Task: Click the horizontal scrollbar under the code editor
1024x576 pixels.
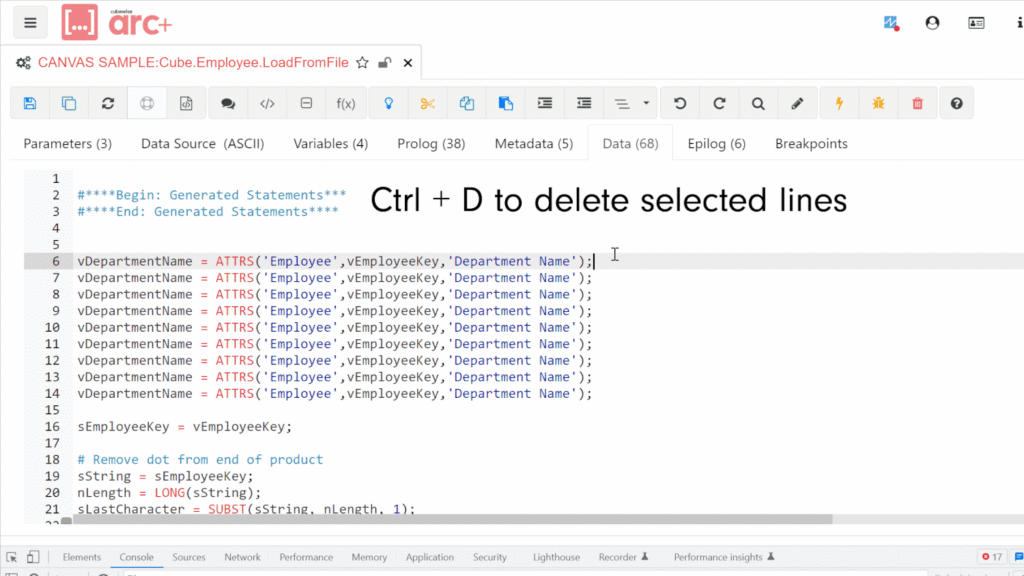Action: coord(450,519)
